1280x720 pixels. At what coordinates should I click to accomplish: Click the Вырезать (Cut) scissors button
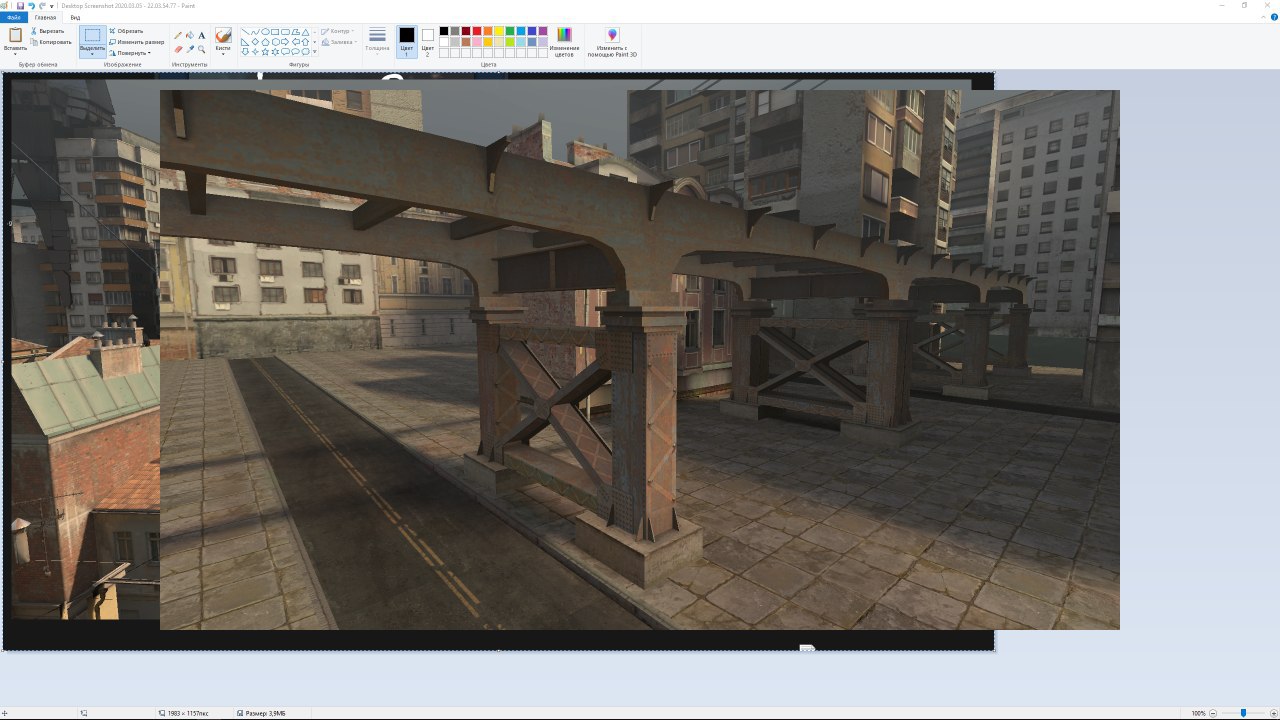pos(47,31)
